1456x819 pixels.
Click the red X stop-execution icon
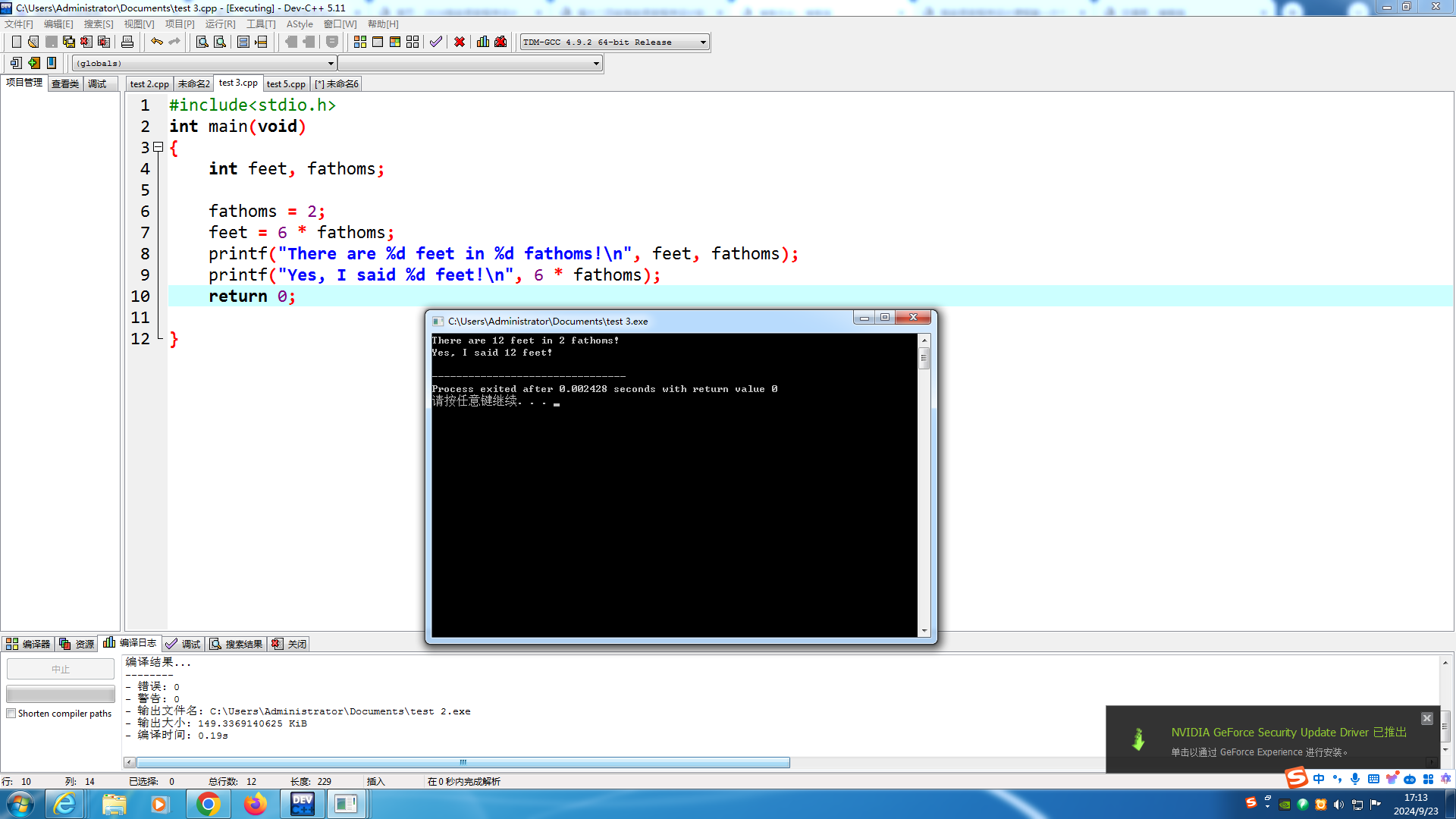(x=460, y=42)
